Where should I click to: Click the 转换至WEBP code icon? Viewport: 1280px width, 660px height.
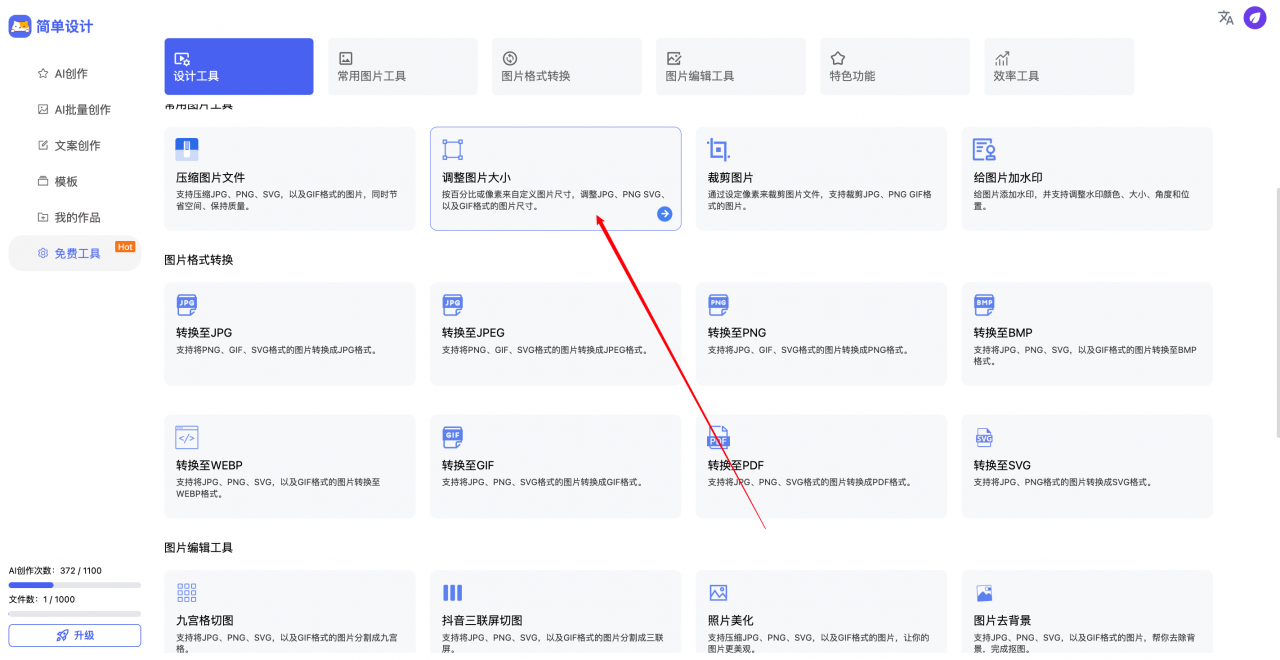(187, 437)
